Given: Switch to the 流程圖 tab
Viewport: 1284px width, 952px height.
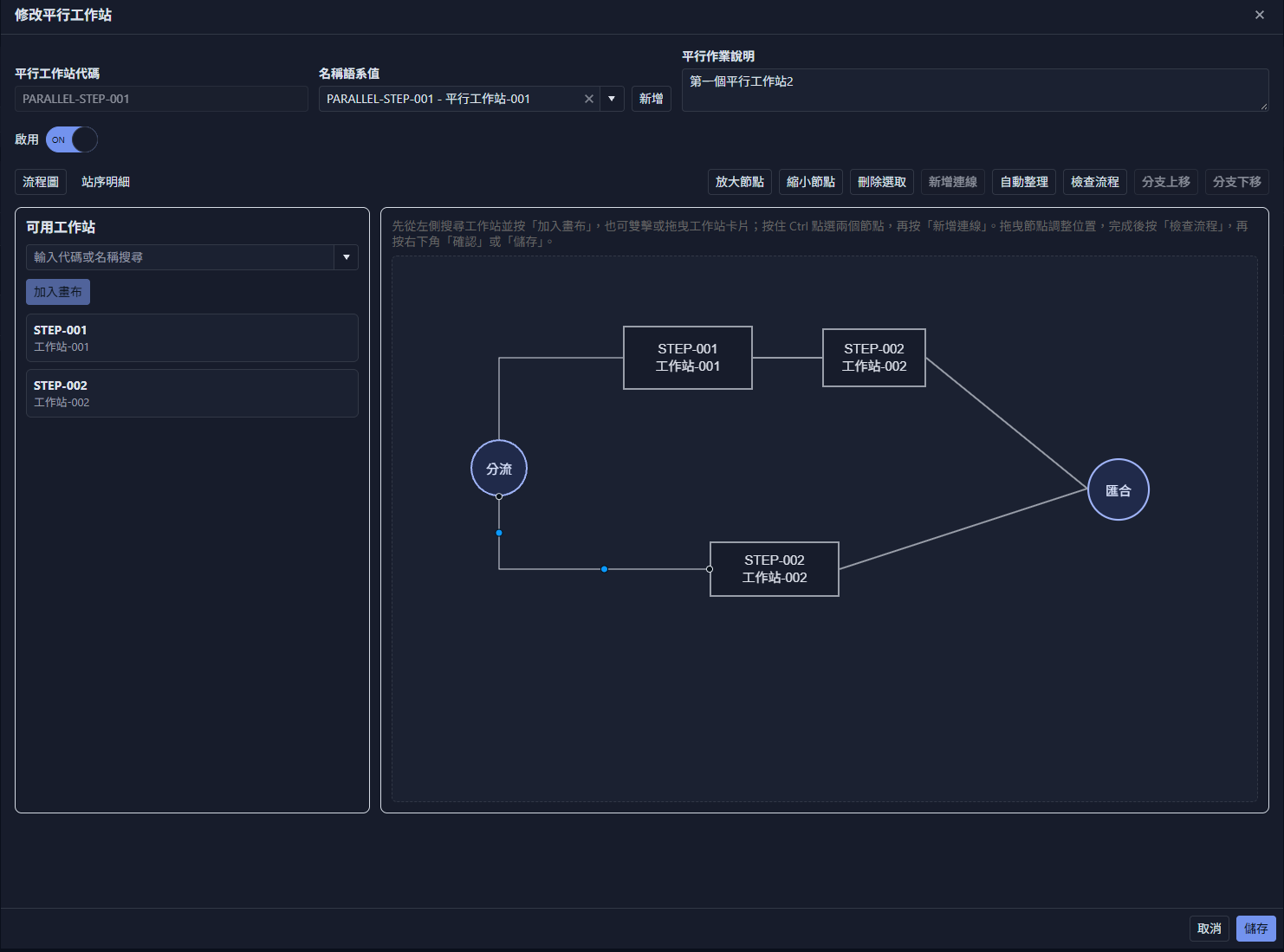Looking at the screenshot, I should click(x=41, y=182).
